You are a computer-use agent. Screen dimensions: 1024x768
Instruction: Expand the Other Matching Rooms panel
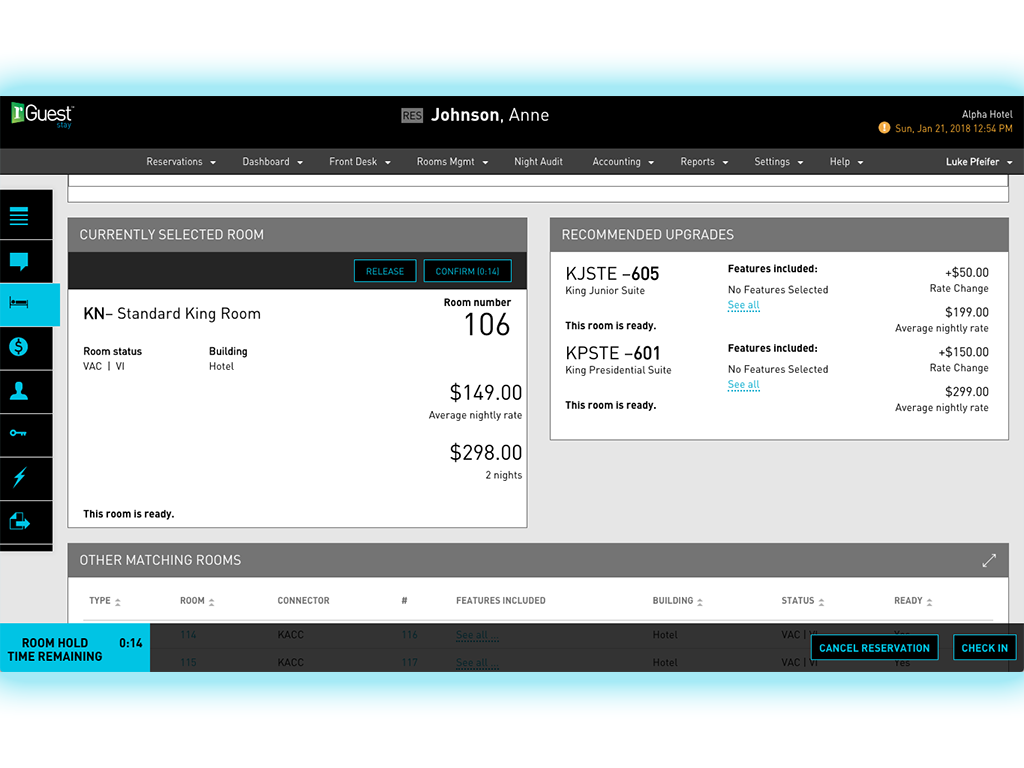(x=989, y=560)
